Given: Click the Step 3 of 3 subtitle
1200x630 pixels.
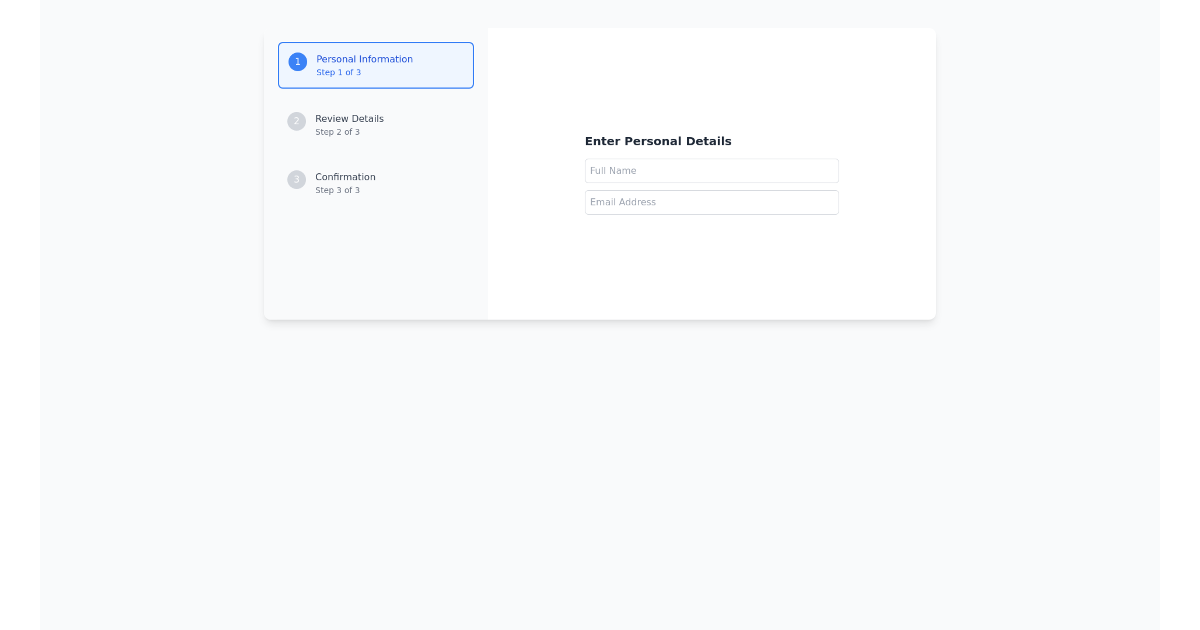Looking at the screenshot, I should point(336,190).
